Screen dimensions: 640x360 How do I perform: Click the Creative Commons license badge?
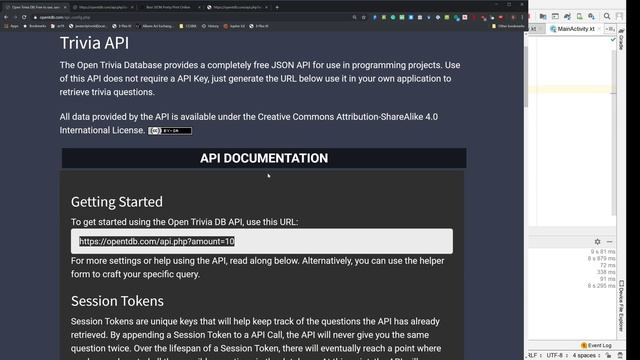coord(170,131)
